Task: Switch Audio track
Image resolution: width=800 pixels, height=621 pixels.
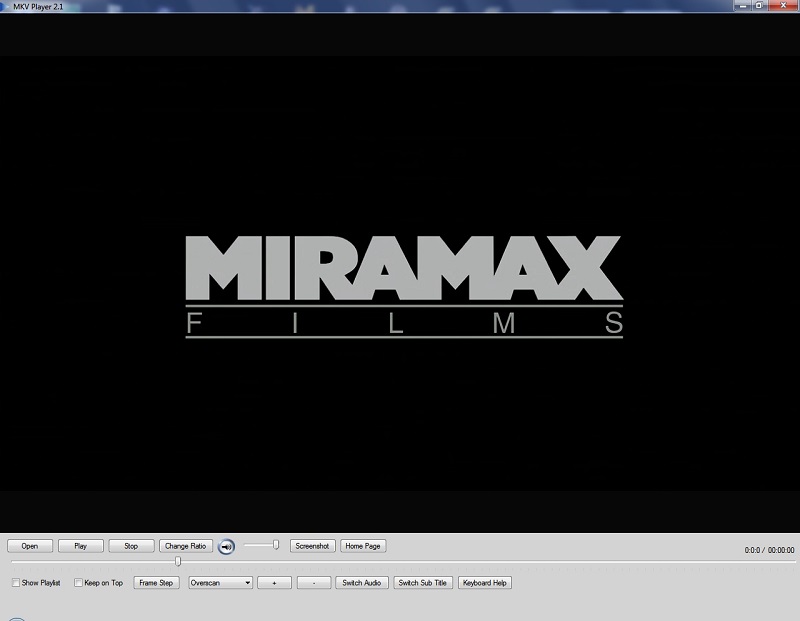Action: [x=362, y=583]
